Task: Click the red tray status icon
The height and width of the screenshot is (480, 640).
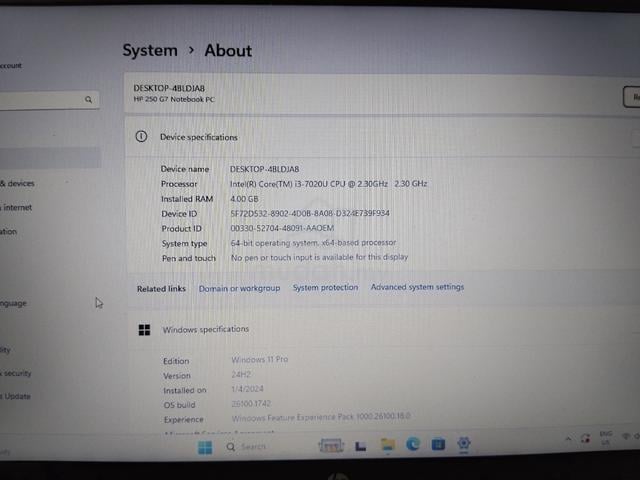Action: [x=585, y=438]
